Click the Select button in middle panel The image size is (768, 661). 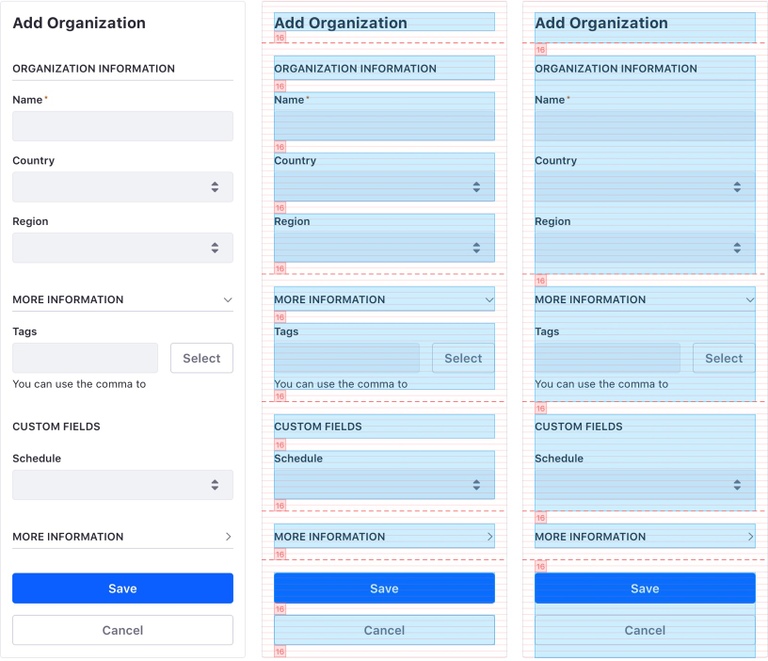[463, 358]
